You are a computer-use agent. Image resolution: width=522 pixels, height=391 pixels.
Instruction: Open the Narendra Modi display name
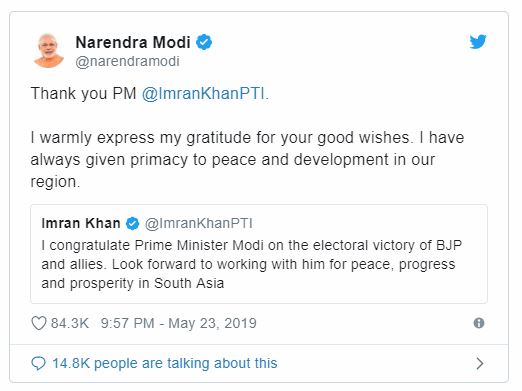pyautogui.click(x=133, y=42)
